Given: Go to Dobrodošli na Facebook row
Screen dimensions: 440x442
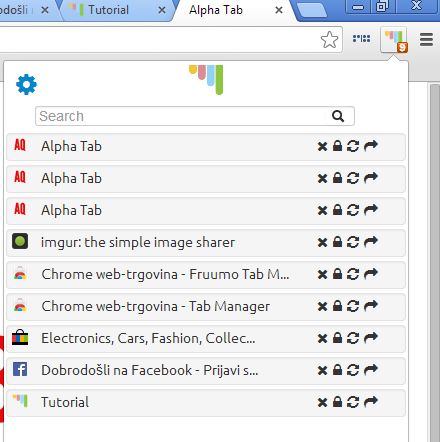Looking at the screenshot, I should (206, 371).
